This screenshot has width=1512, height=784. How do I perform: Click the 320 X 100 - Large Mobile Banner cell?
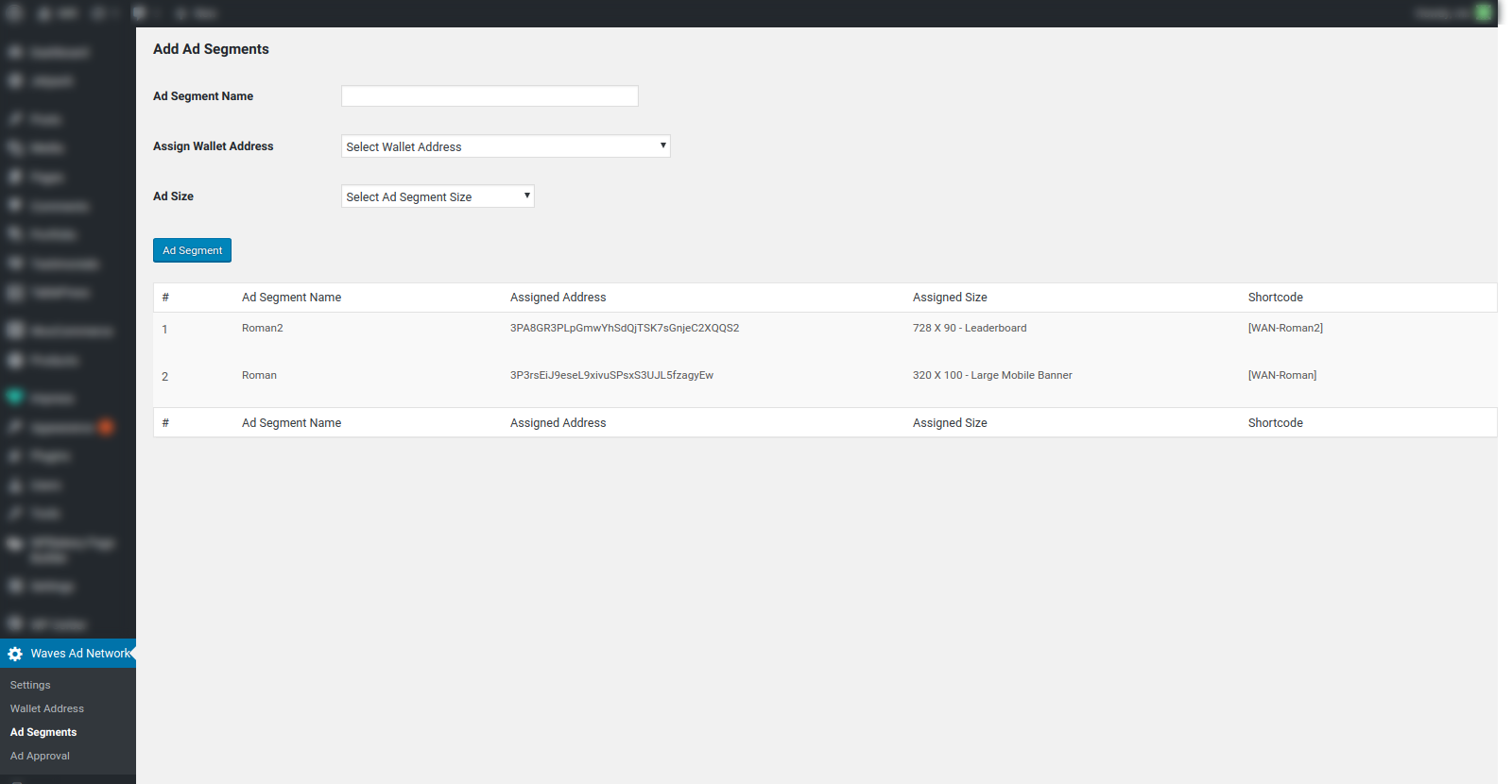tap(992, 375)
